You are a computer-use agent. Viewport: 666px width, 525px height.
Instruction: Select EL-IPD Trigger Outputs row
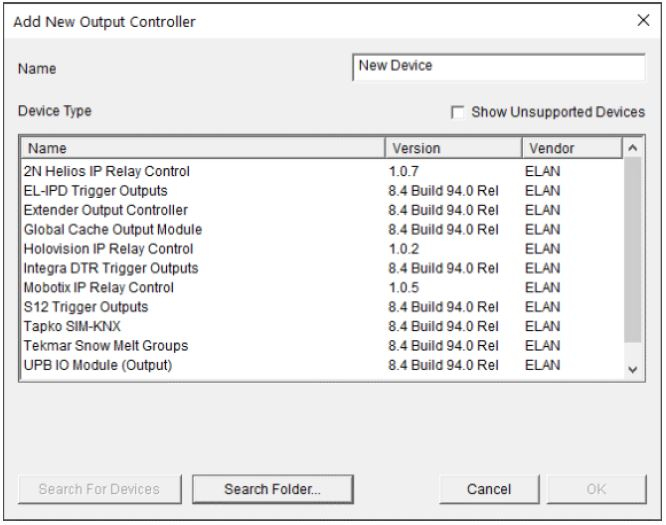point(322,191)
